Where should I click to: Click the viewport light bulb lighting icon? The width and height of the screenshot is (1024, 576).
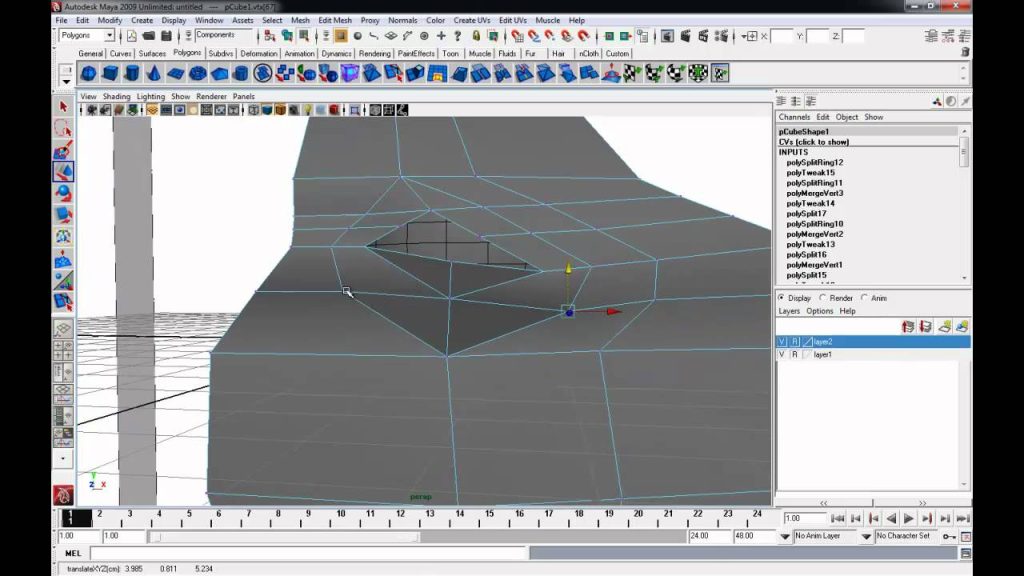coord(307,110)
